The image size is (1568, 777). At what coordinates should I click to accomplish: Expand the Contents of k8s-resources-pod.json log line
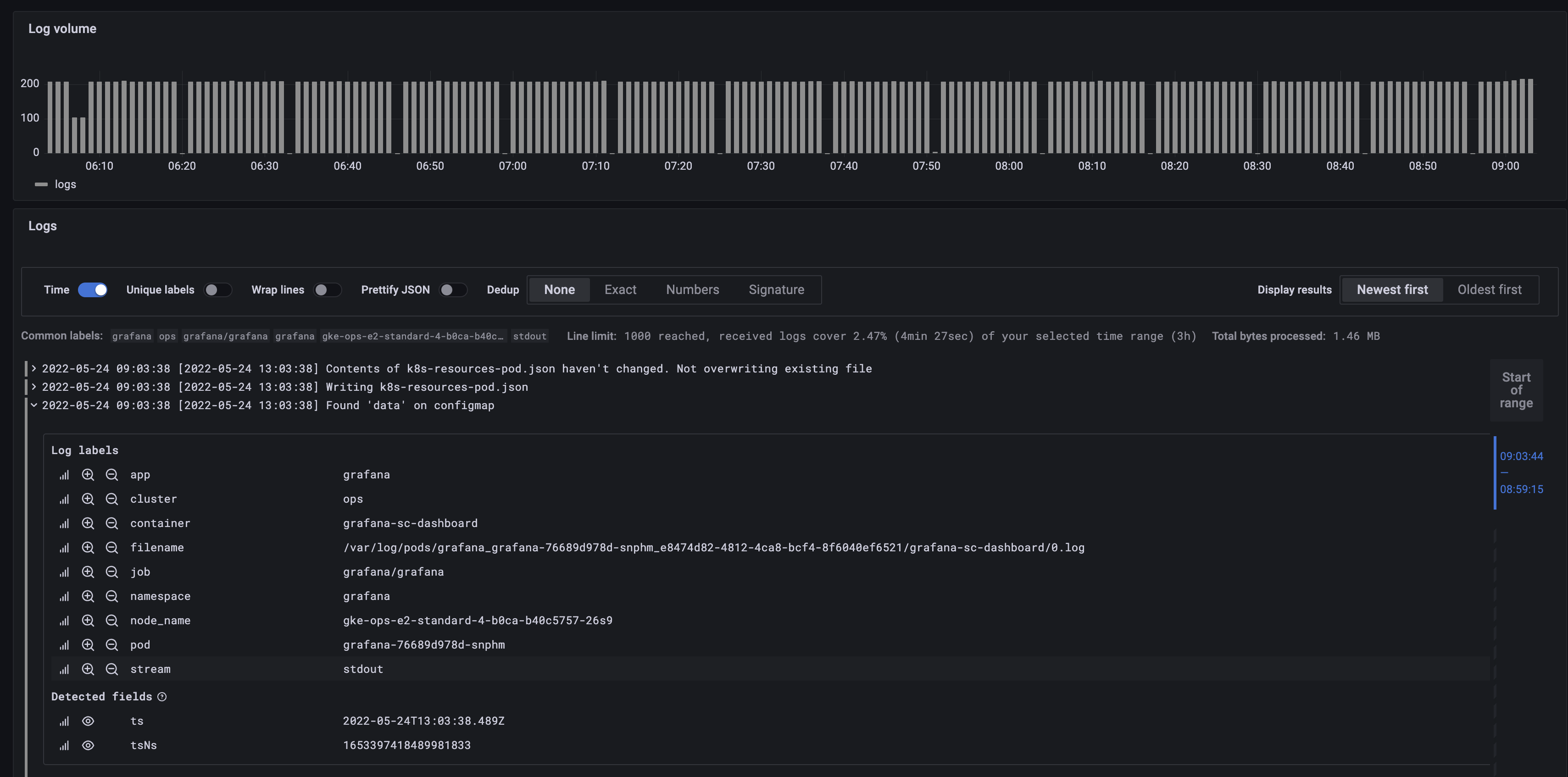pos(34,368)
